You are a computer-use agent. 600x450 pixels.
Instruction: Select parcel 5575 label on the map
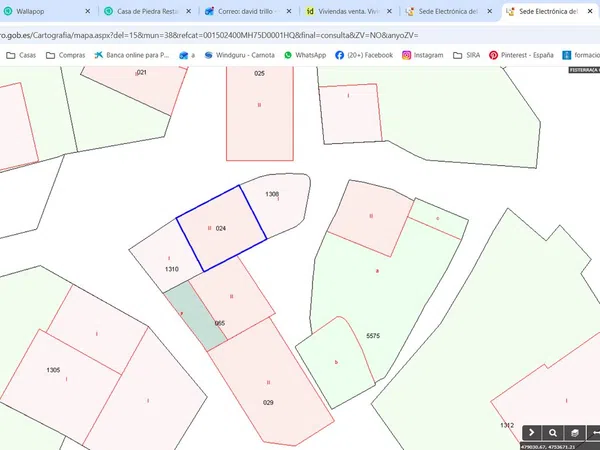(373, 336)
